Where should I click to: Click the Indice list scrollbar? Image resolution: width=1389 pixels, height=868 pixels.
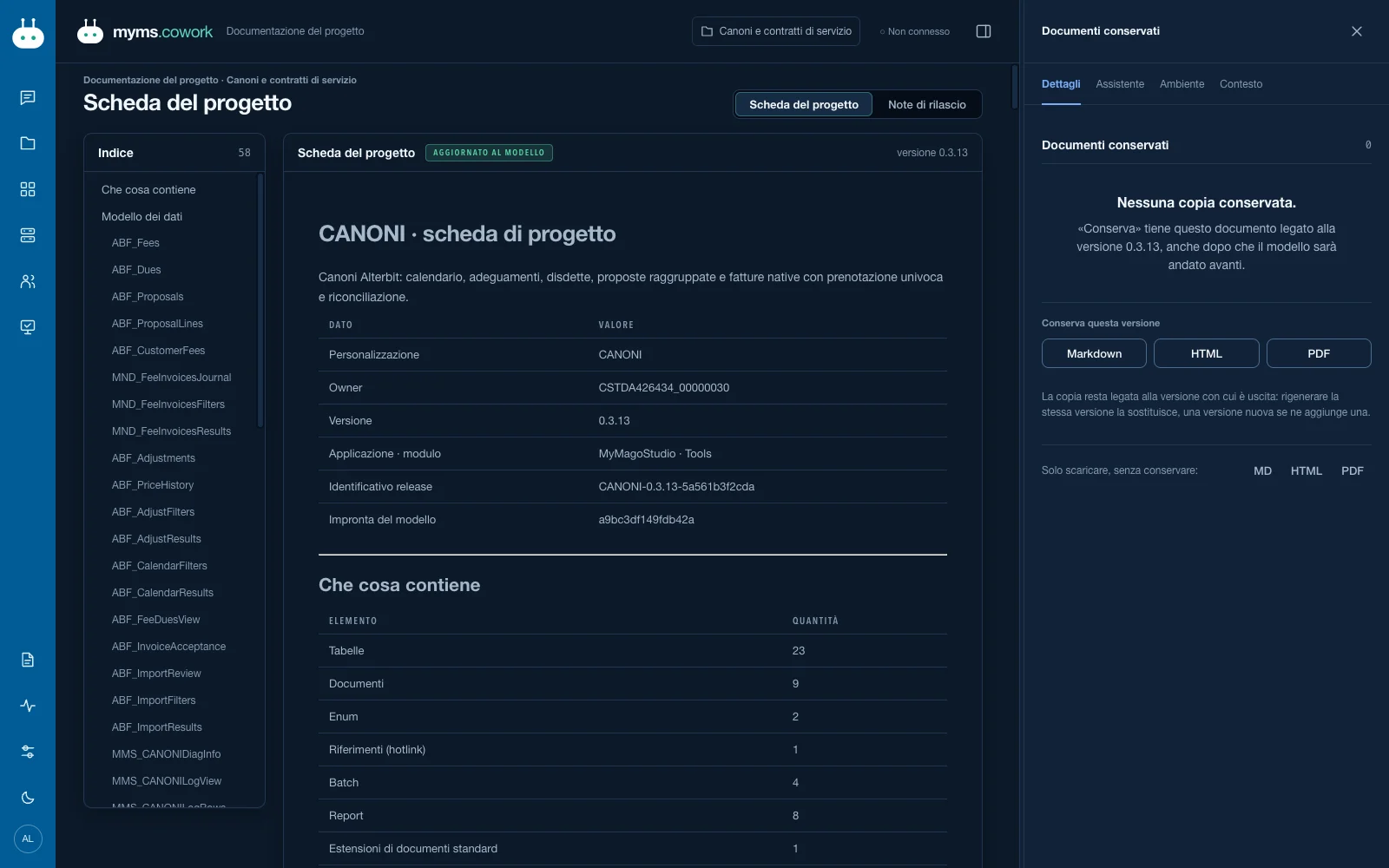260,300
